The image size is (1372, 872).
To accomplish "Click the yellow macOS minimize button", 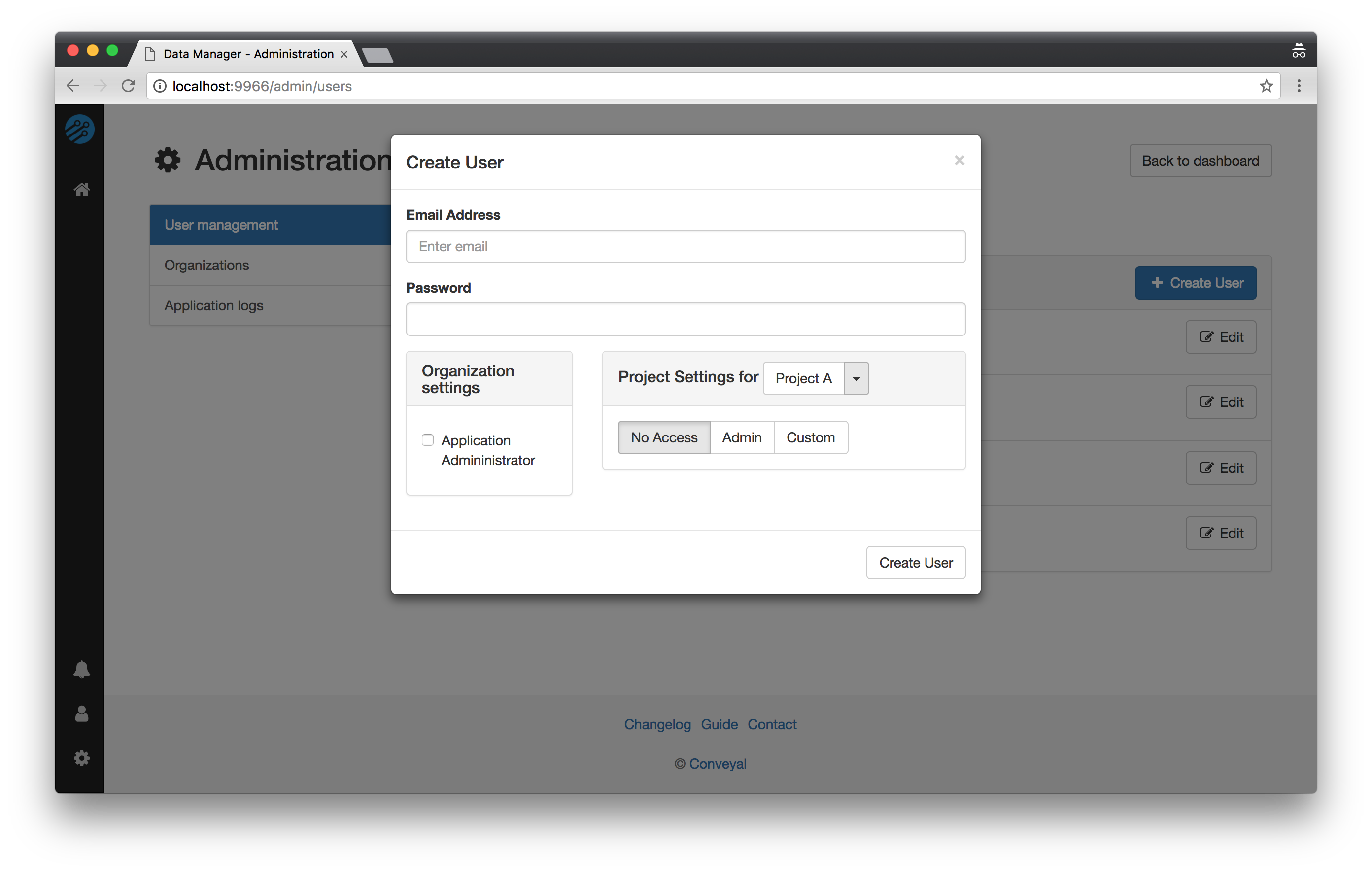I will [92, 51].
